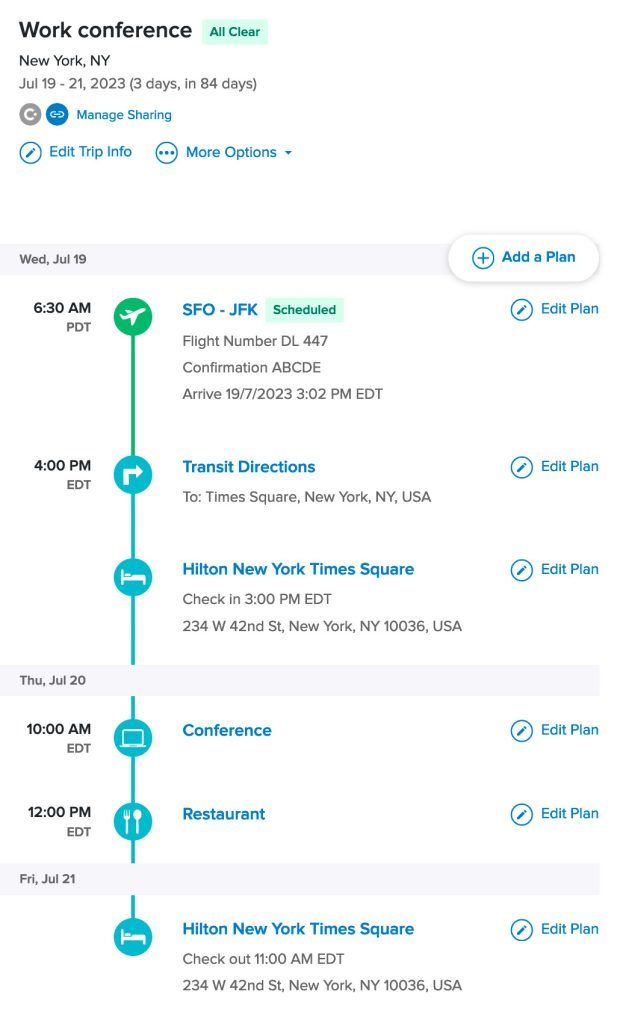Image resolution: width=626 pixels, height=1024 pixels.
Task: Edit Plan for the Conference entry
Action: [x=555, y=730]
